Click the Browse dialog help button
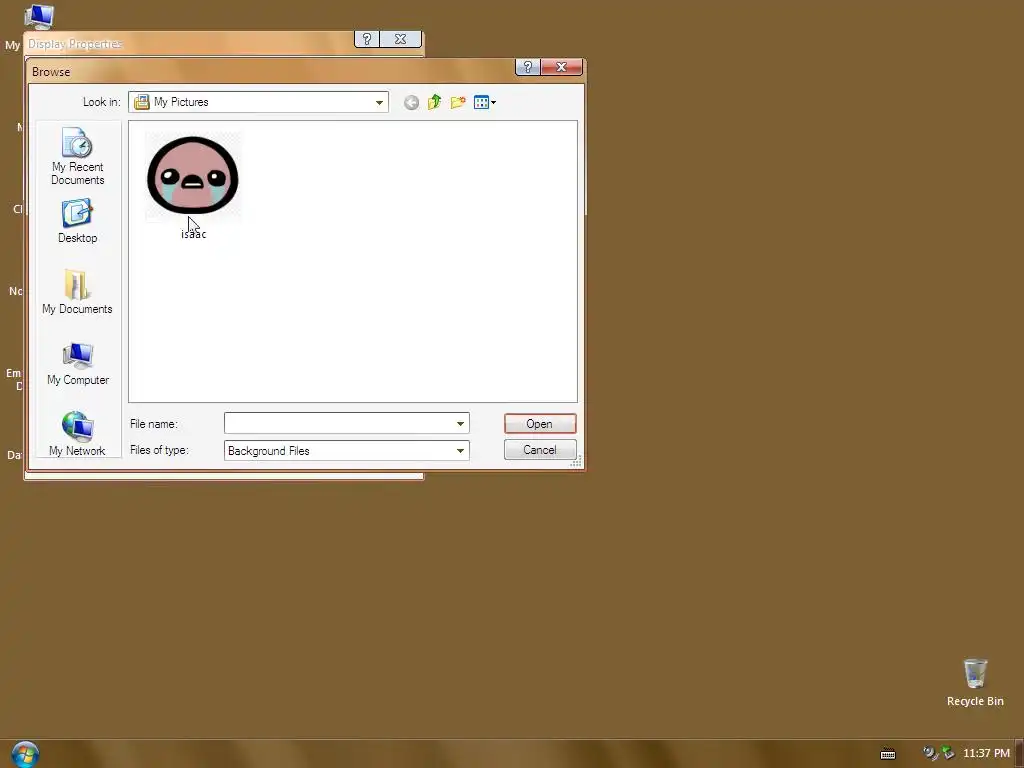This screenshot has width=1024, height=768. click(528, 67)
